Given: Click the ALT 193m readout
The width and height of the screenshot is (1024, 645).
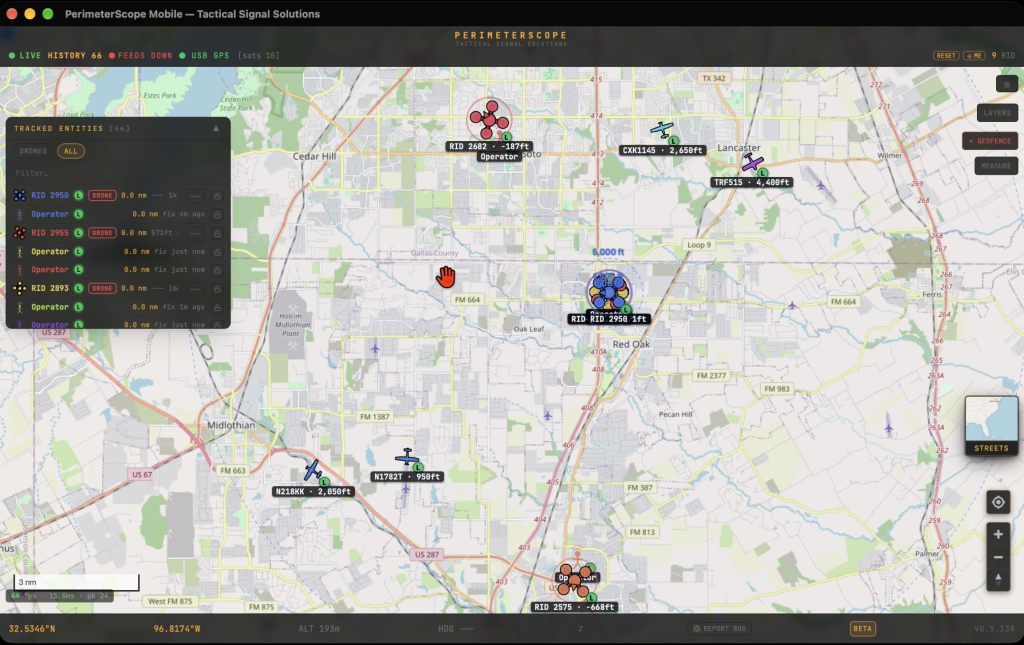Looking at the screenshot, I should 319,629.
